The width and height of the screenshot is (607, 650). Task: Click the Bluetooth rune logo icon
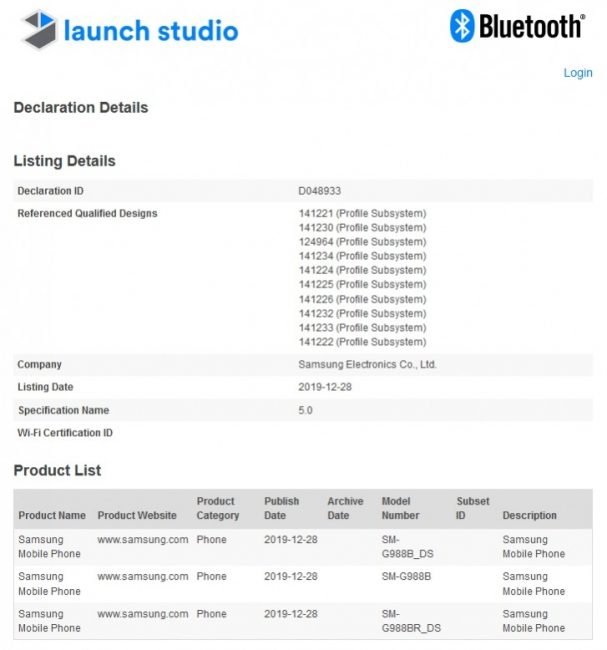[x=461, y=26]
